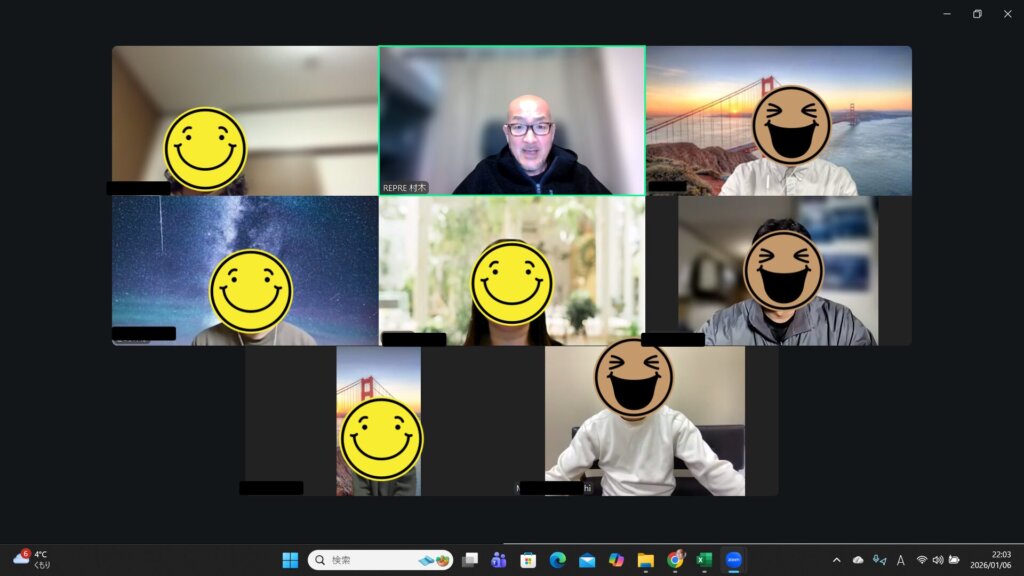This screenshot has height=576, width=1024.
Task: Switch to Google Chrome in the taskbar
Action: [x=676, y=560]
